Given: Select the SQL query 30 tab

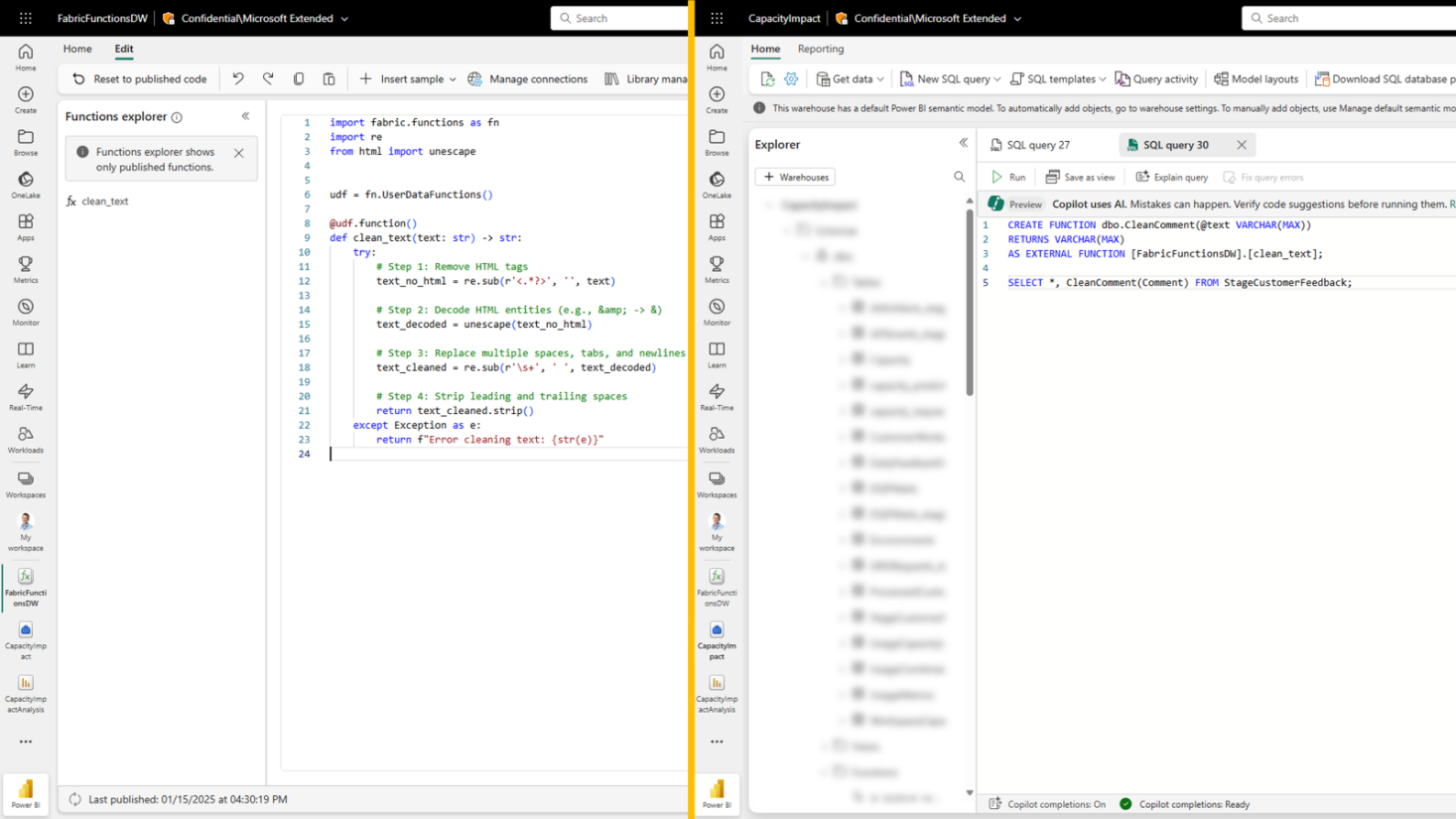Looking at the screenshot, I should (1175, 145).
